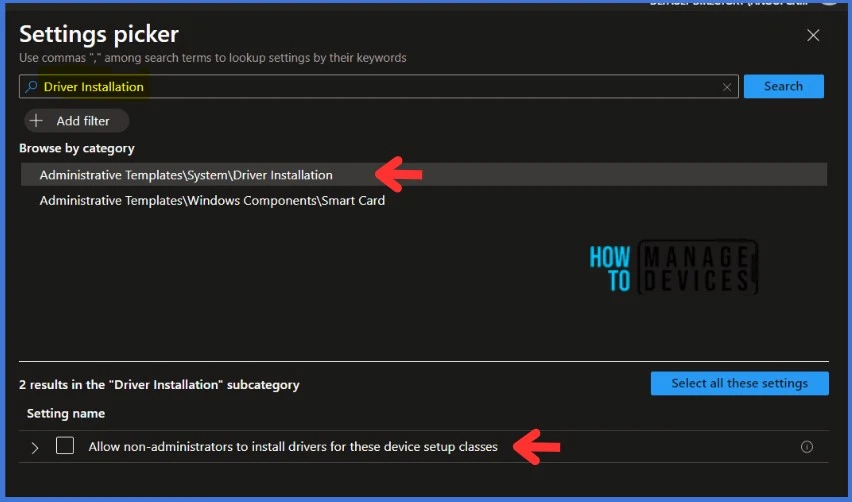
Task: Close the Settings picker panel
Action: (813, 35)
